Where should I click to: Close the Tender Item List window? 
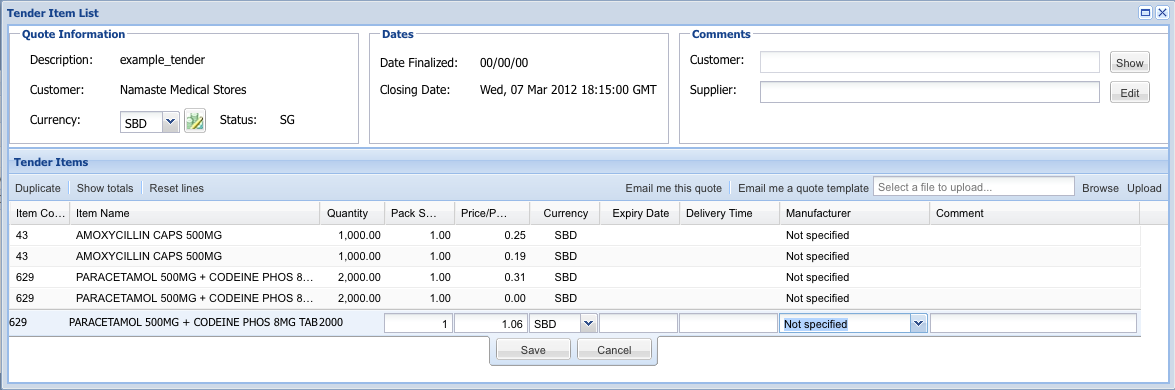pos(1162,12)
